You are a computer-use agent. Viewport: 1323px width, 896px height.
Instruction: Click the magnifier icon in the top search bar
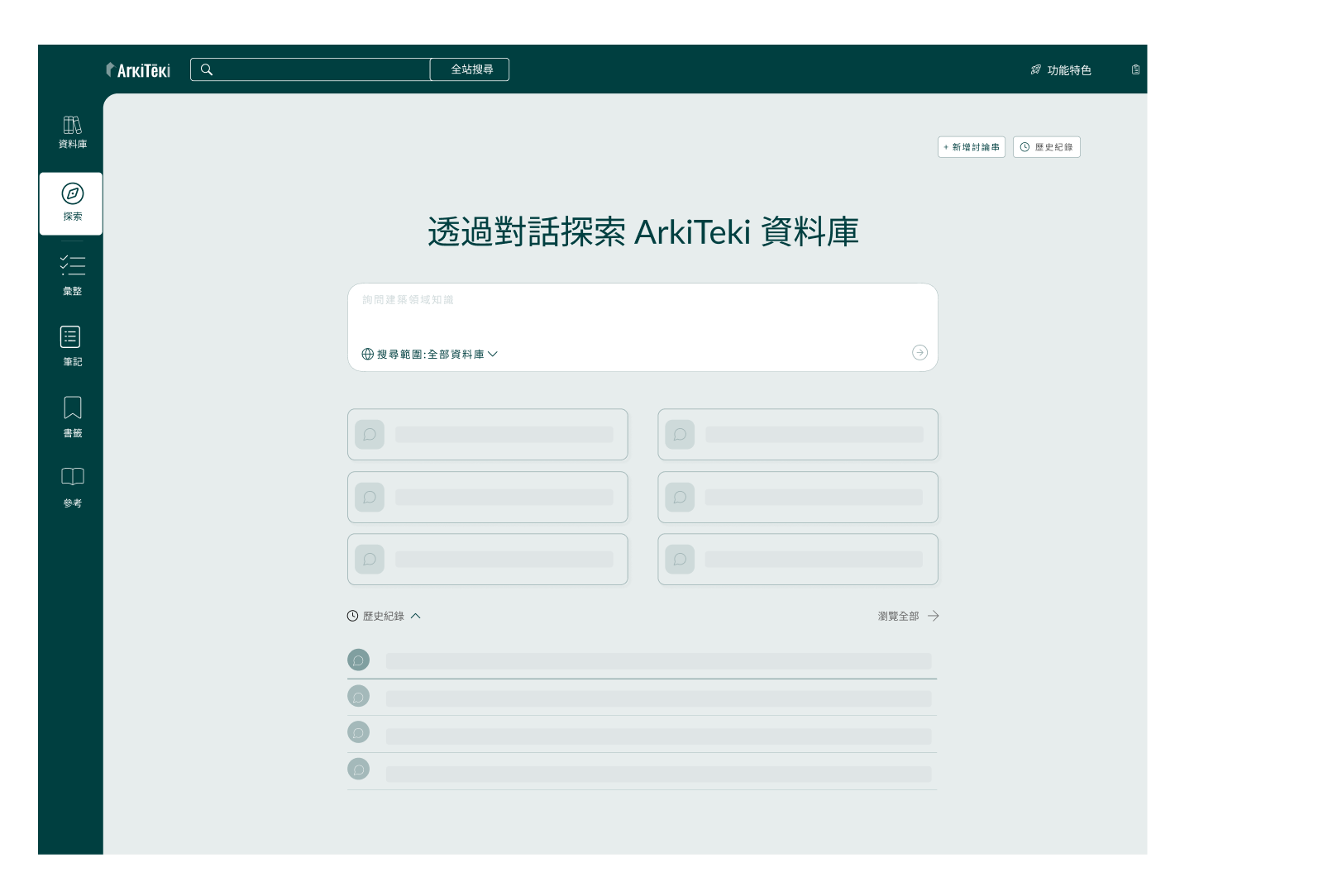pos(207,69)
